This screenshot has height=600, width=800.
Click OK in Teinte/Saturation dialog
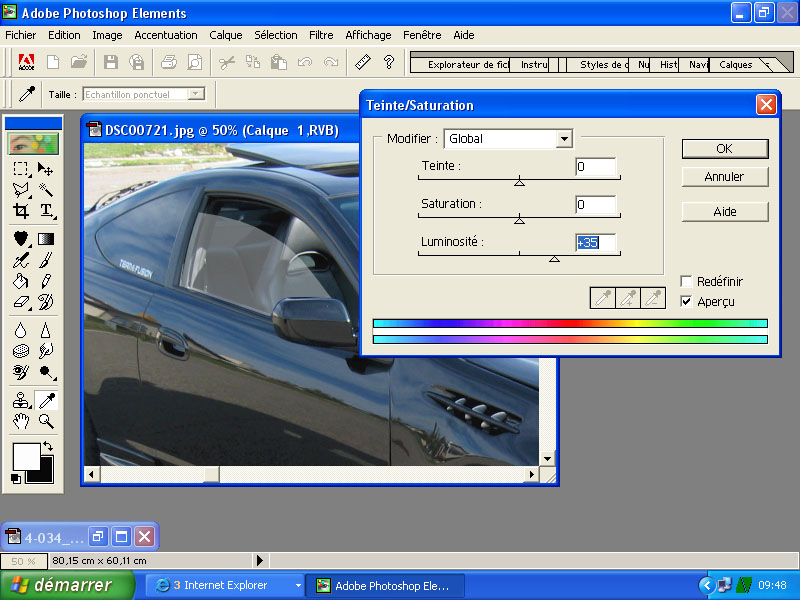pos(724,148)
